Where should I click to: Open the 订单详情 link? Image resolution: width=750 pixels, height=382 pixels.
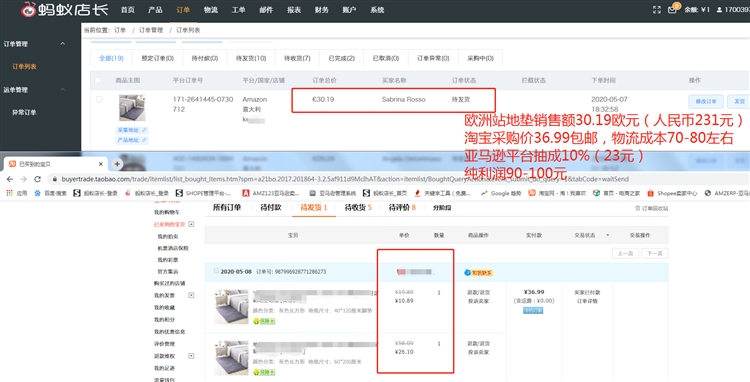pos(588,301)
